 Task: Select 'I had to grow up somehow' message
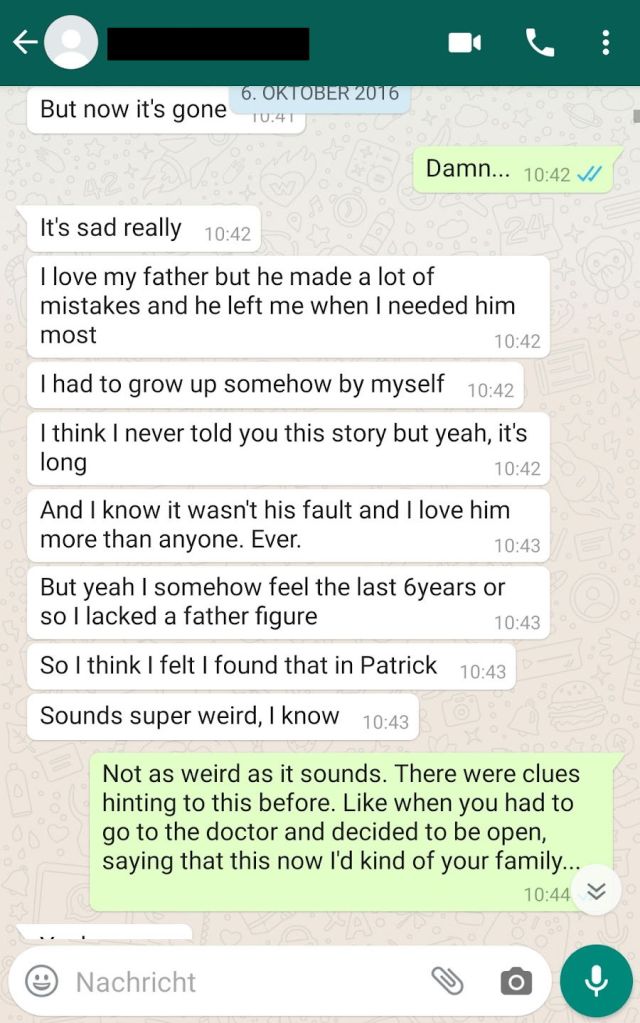click(275, 385)
